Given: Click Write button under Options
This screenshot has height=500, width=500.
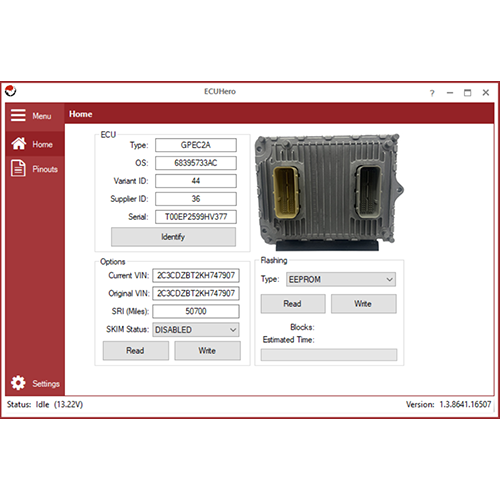Looking at the screenshot, I should coord(207,351).
